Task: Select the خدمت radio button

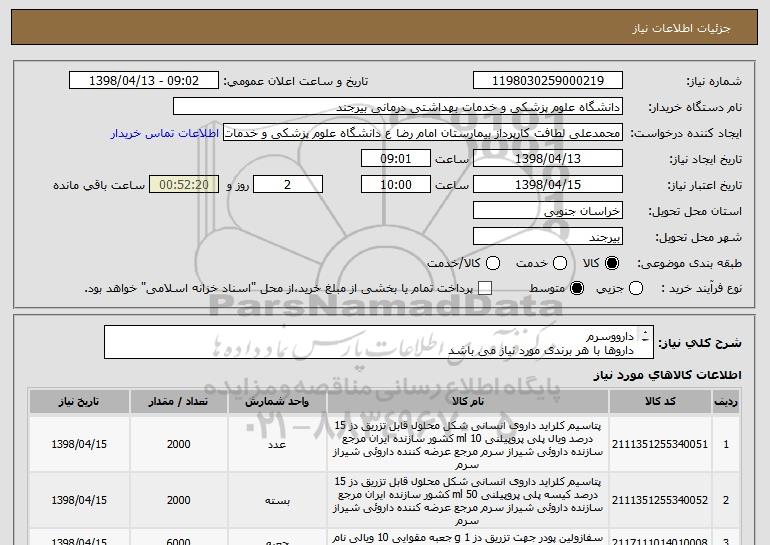Action: [560, 263]
